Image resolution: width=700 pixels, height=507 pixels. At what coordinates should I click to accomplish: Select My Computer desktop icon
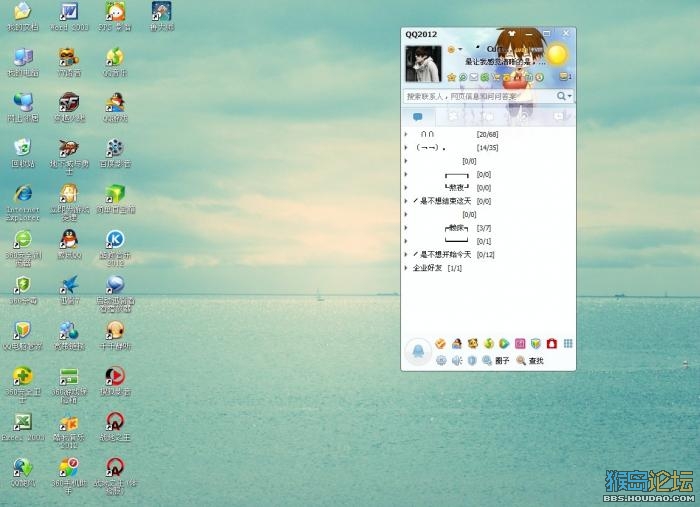pos(23,62)
